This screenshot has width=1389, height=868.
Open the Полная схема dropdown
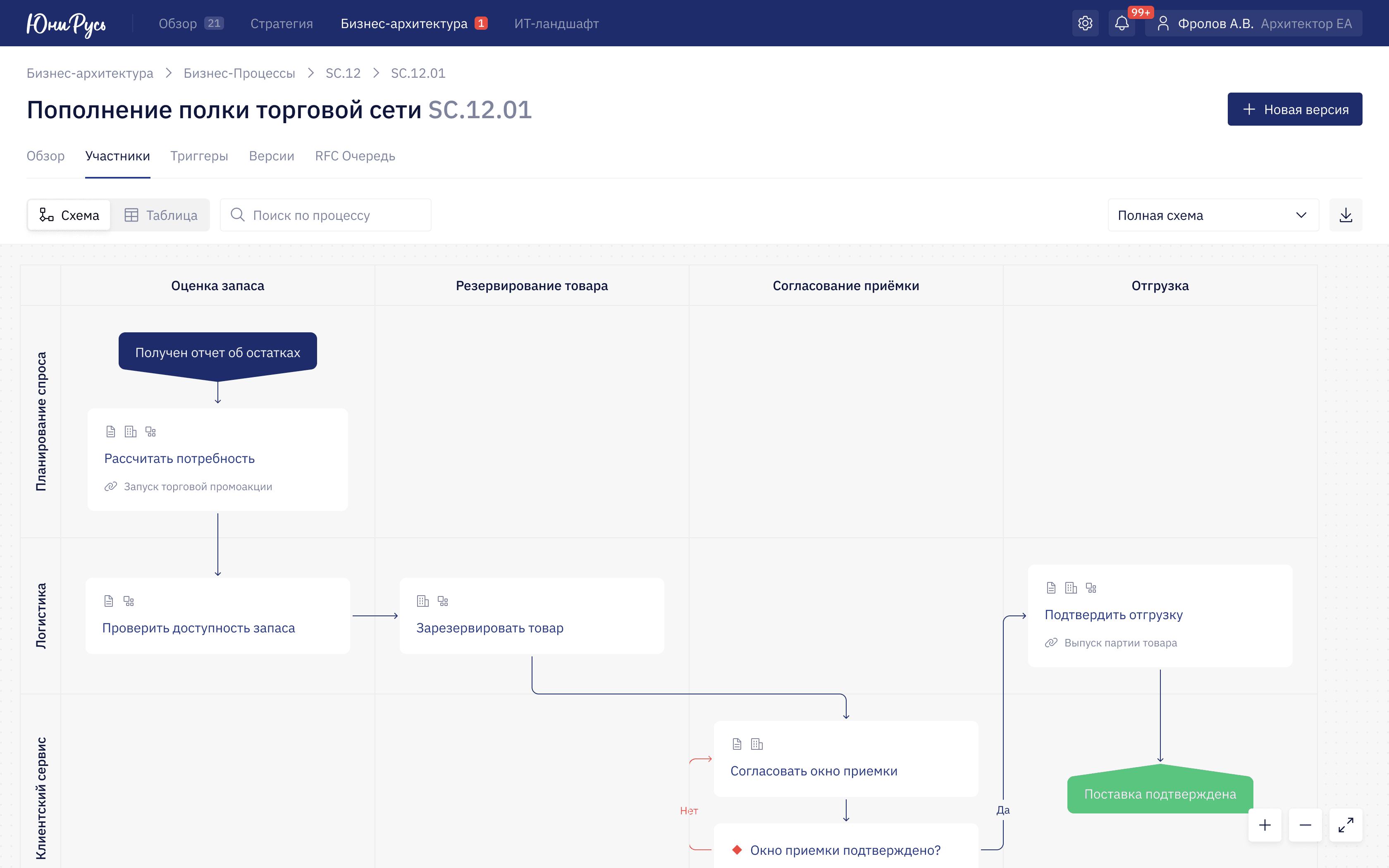pos(1213,215)
